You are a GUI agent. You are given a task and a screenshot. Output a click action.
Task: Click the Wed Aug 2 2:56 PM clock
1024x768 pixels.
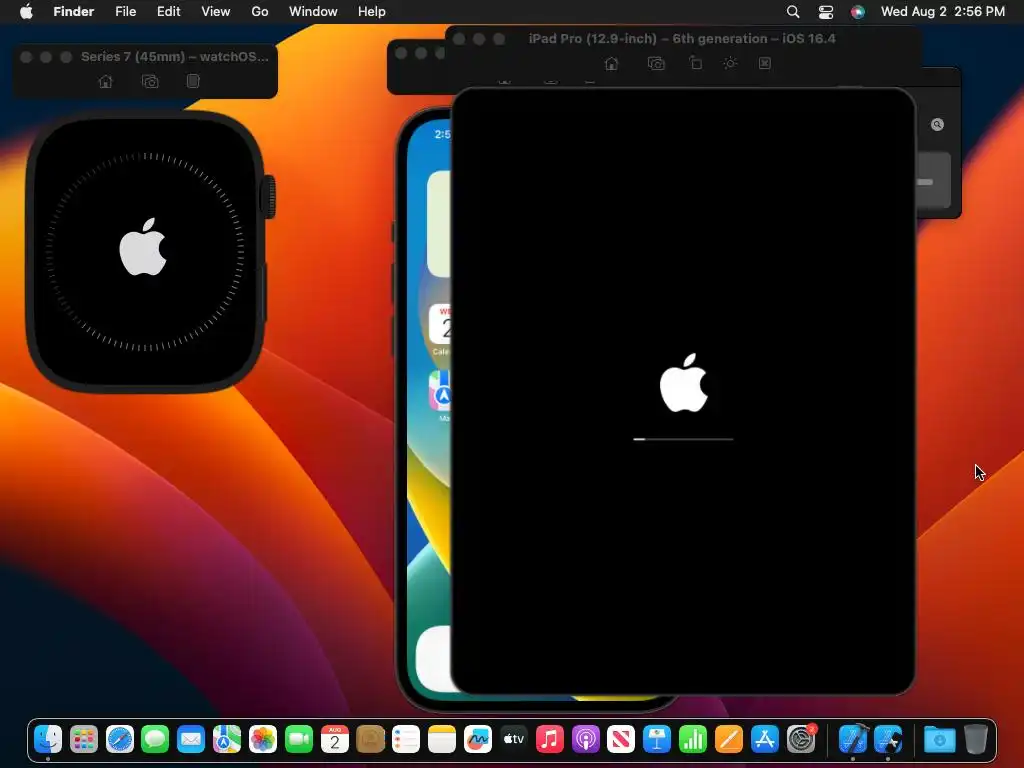click(942, 11)
